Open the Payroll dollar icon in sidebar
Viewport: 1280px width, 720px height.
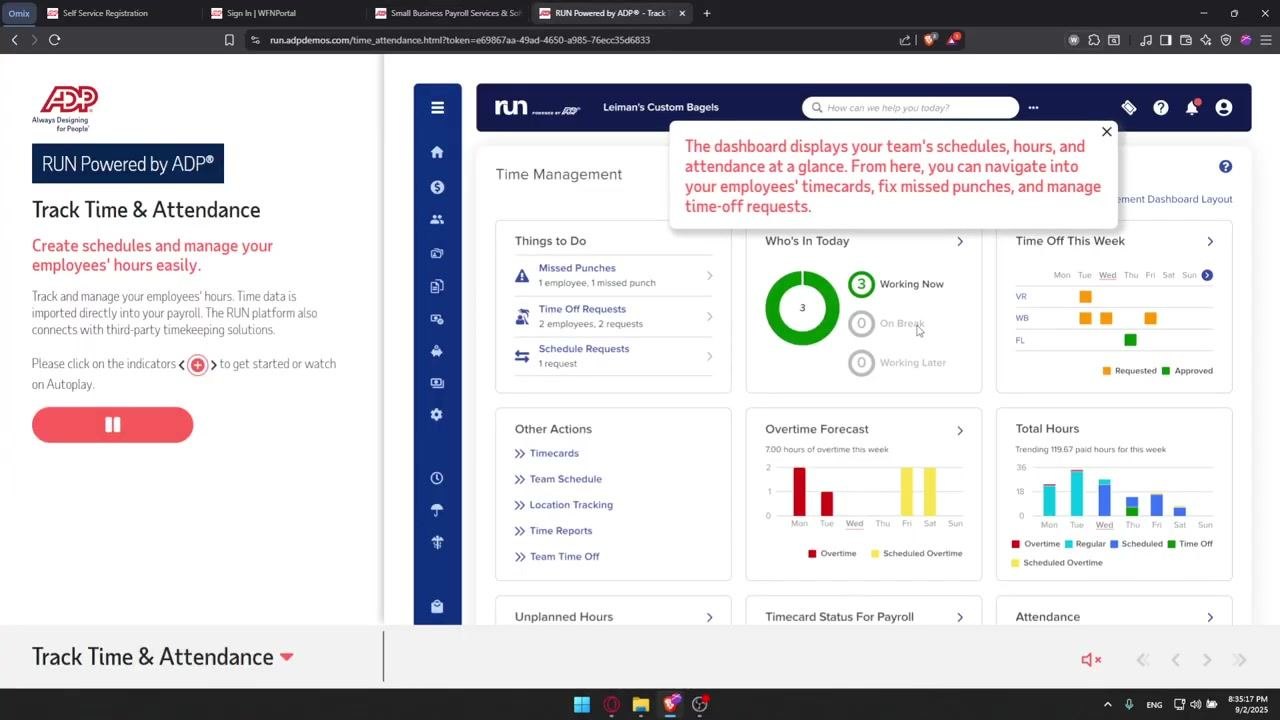click(x=437, y=187)
